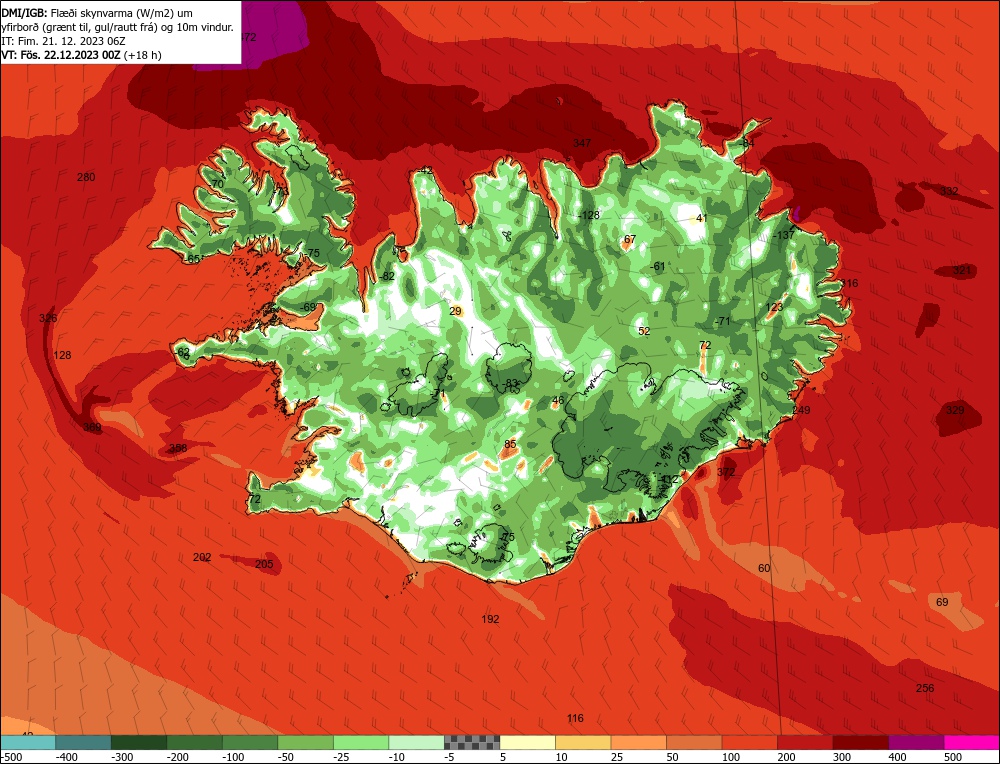The height and width of the screenshot is (764, 1000).
Task: Click the green legend swatch between -200 and -100
Action: [195, 742]
